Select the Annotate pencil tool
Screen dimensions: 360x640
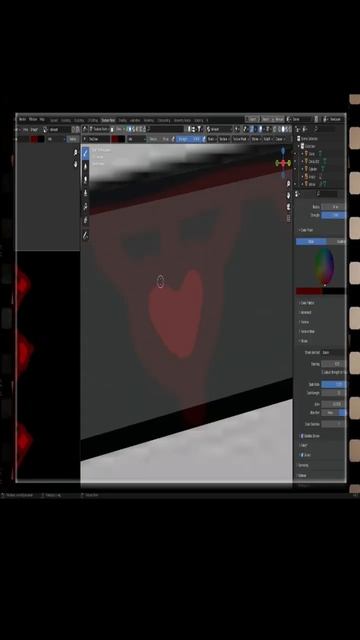coord(85,235)
